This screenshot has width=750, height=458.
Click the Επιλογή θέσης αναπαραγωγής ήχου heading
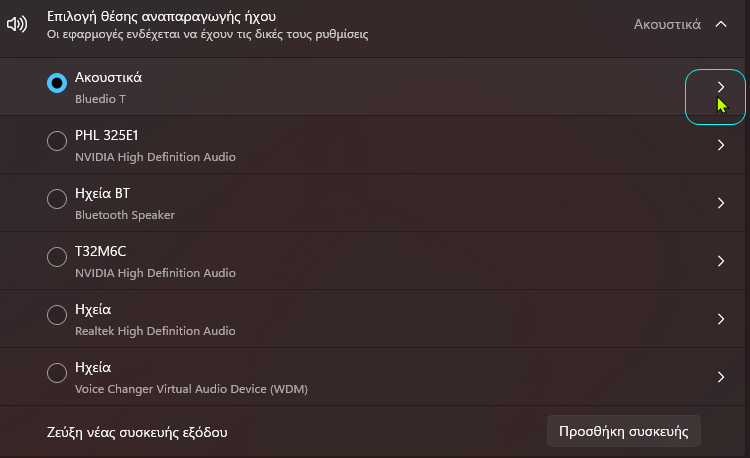tap(161, 16)
